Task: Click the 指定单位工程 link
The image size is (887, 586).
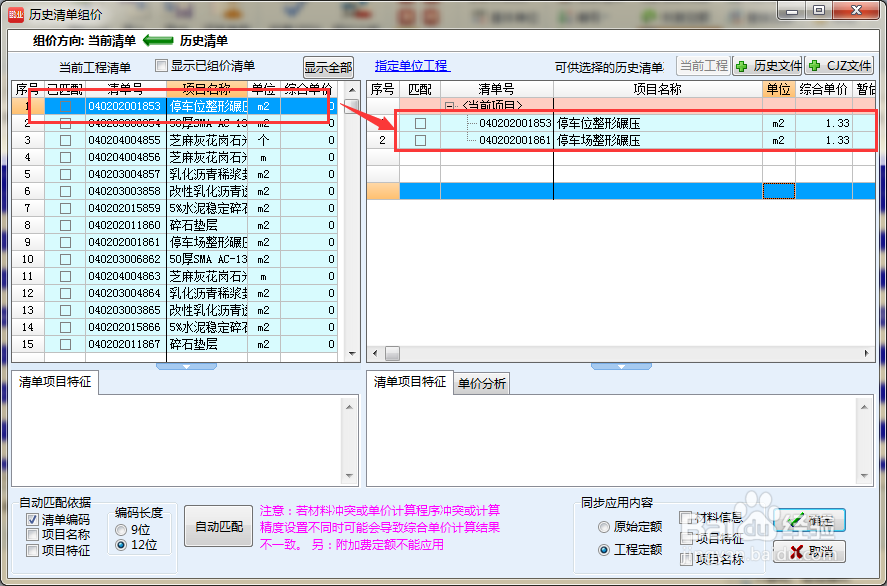Action: (411, 64)
